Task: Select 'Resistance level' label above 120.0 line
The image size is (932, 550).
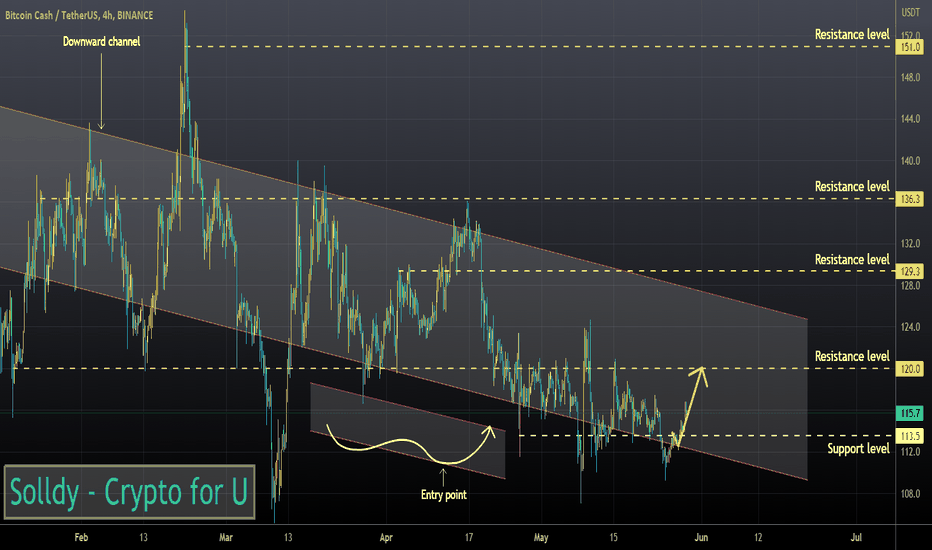Action: [x=852, y=356]
